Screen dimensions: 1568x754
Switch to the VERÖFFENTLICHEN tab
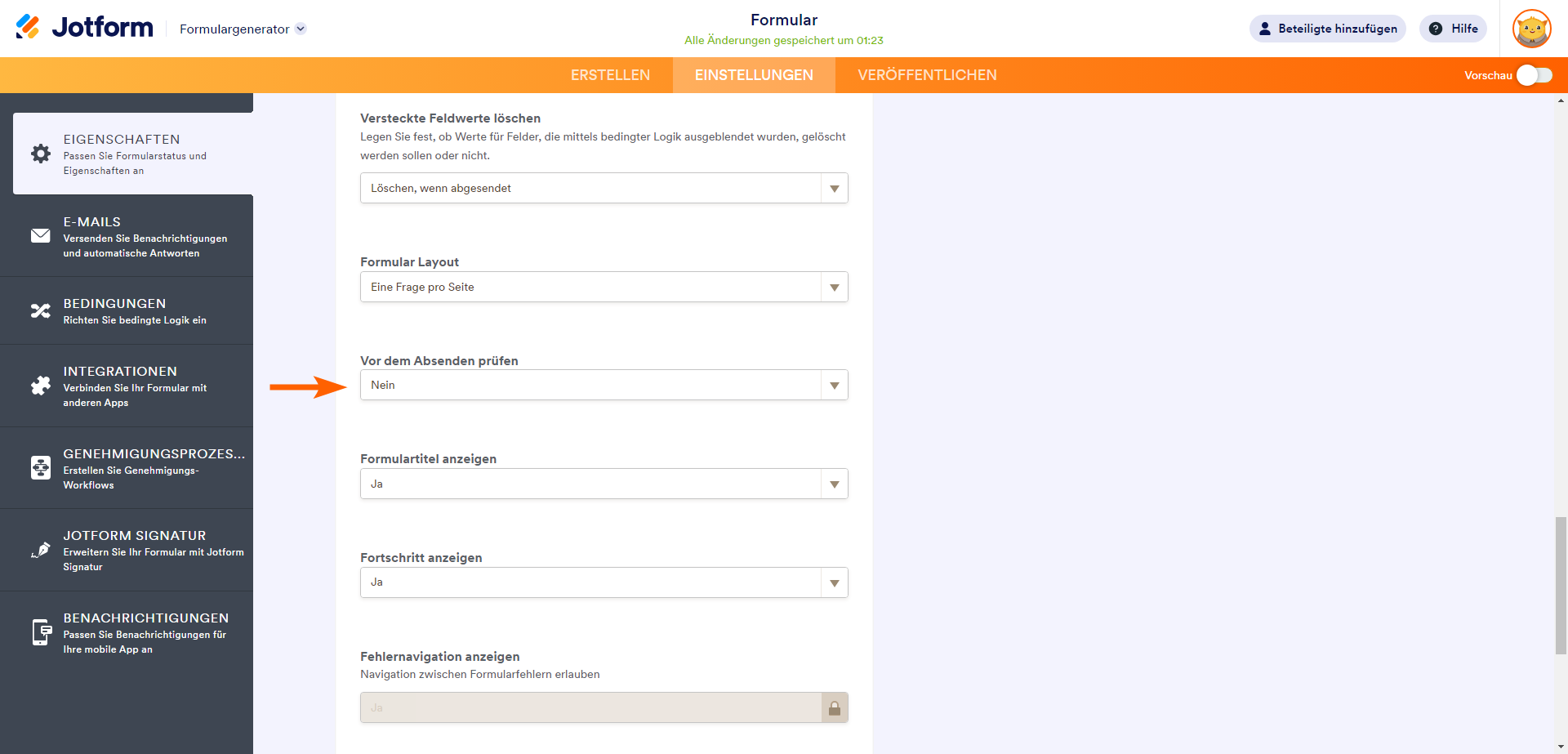927,75
